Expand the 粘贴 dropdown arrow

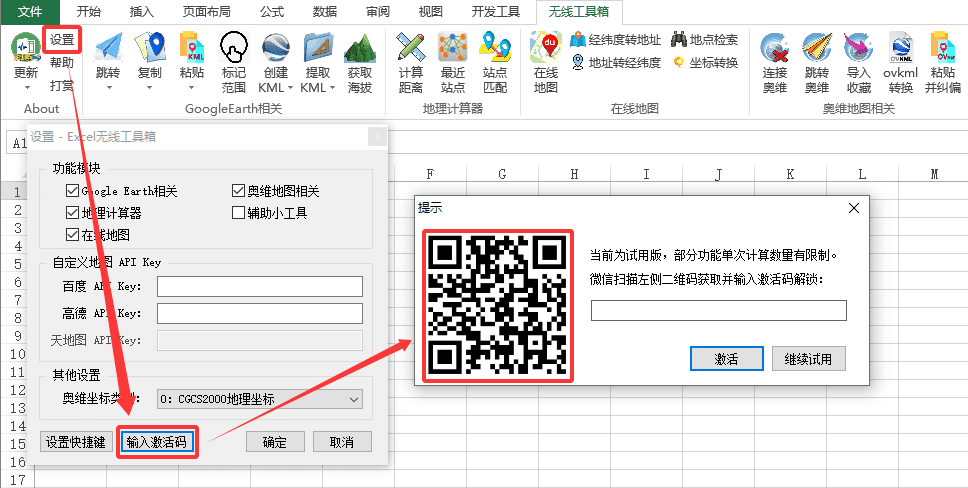coord(192,87)
